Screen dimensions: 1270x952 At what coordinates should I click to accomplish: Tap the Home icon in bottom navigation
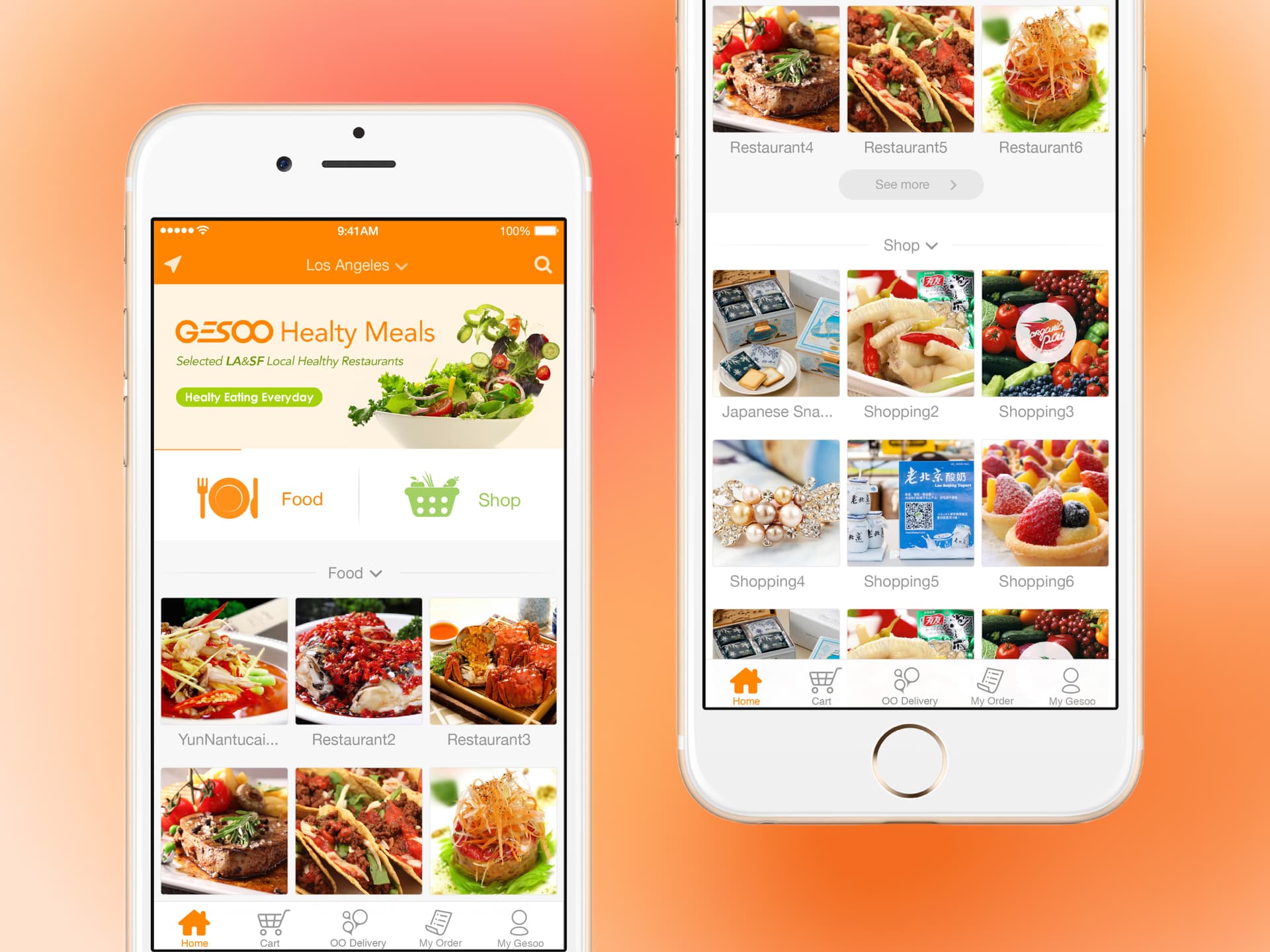pos(200,920)
